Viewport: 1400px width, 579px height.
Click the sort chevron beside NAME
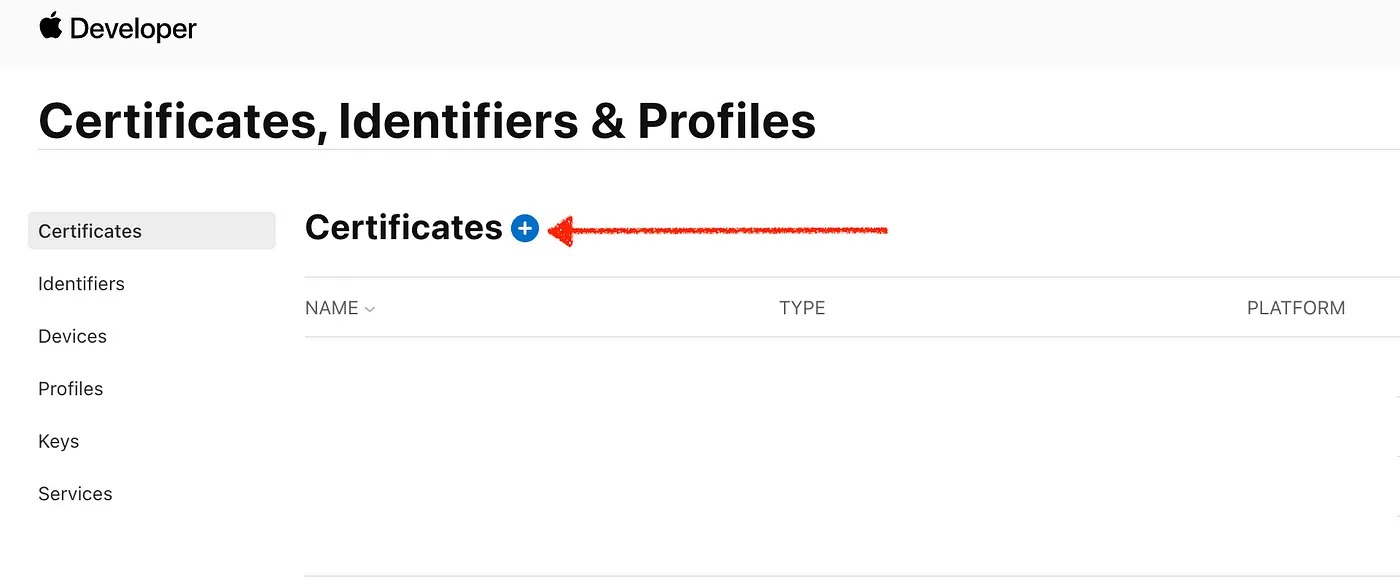click(370, 310)
